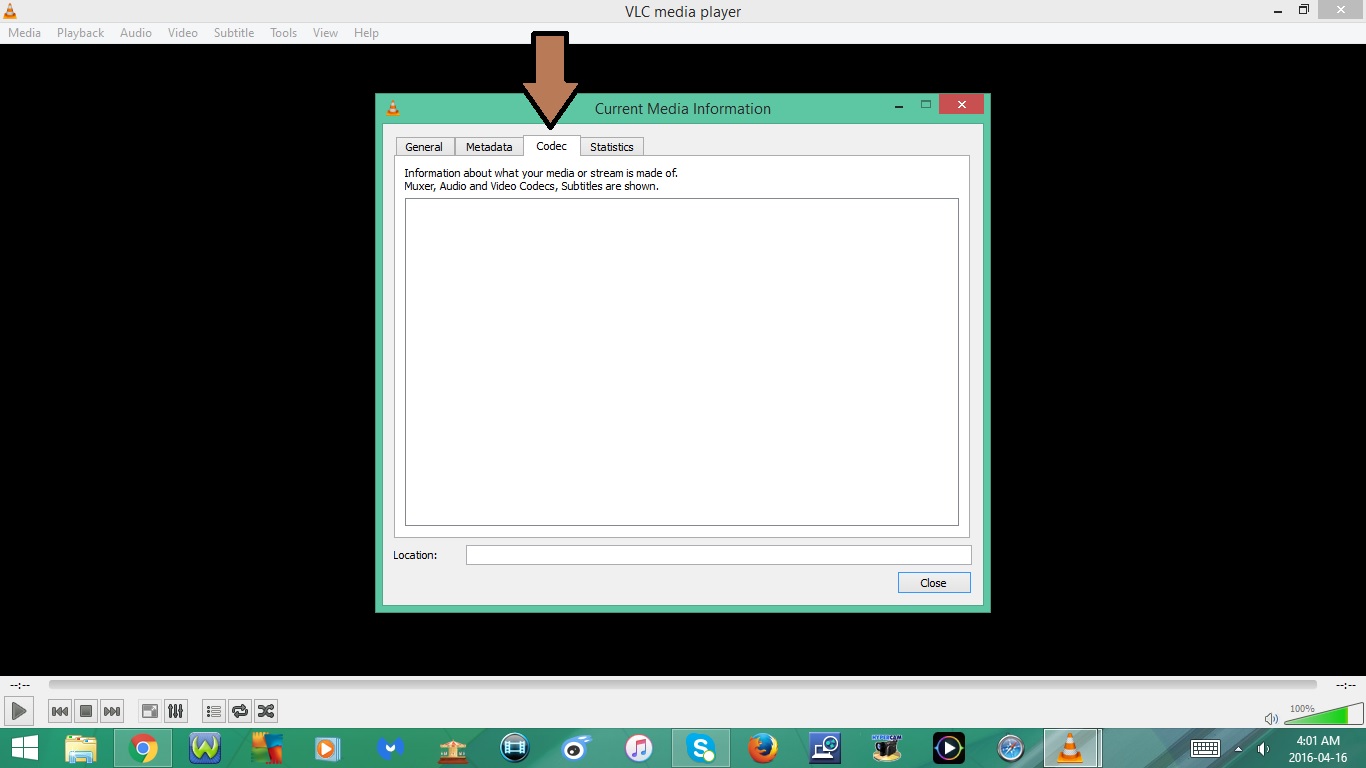Open the Tools menu
Viewport: 1366px width, 768px height.
click(x=284, y=33)
